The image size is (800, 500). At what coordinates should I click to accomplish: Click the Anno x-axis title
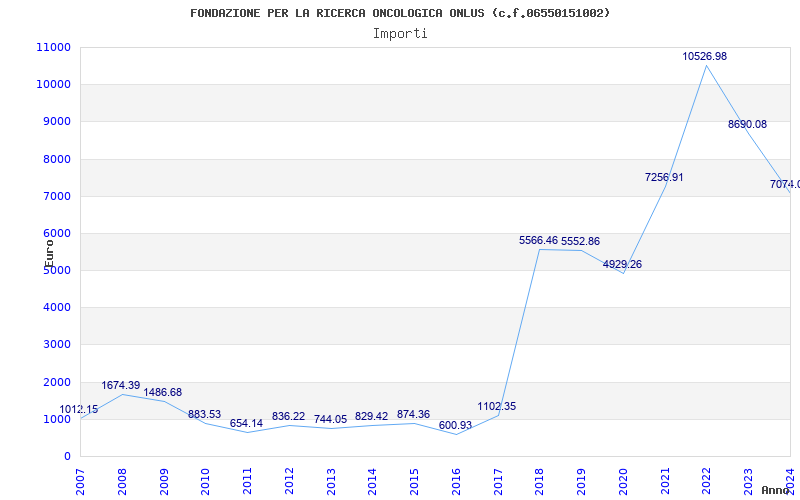(776, 490)
